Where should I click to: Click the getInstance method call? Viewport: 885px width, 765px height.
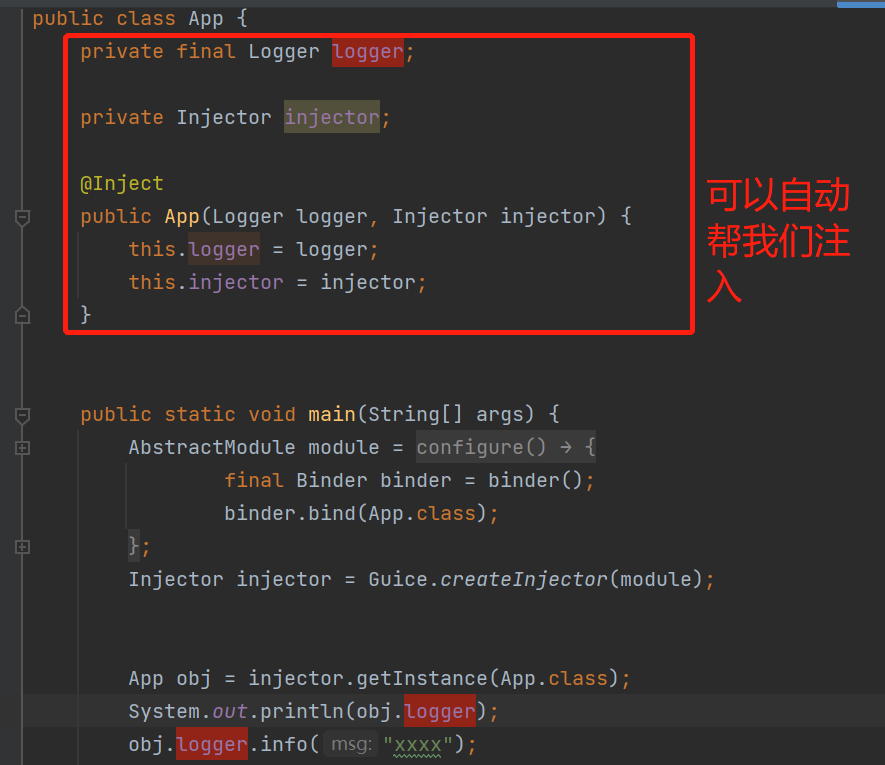(424, 678)
